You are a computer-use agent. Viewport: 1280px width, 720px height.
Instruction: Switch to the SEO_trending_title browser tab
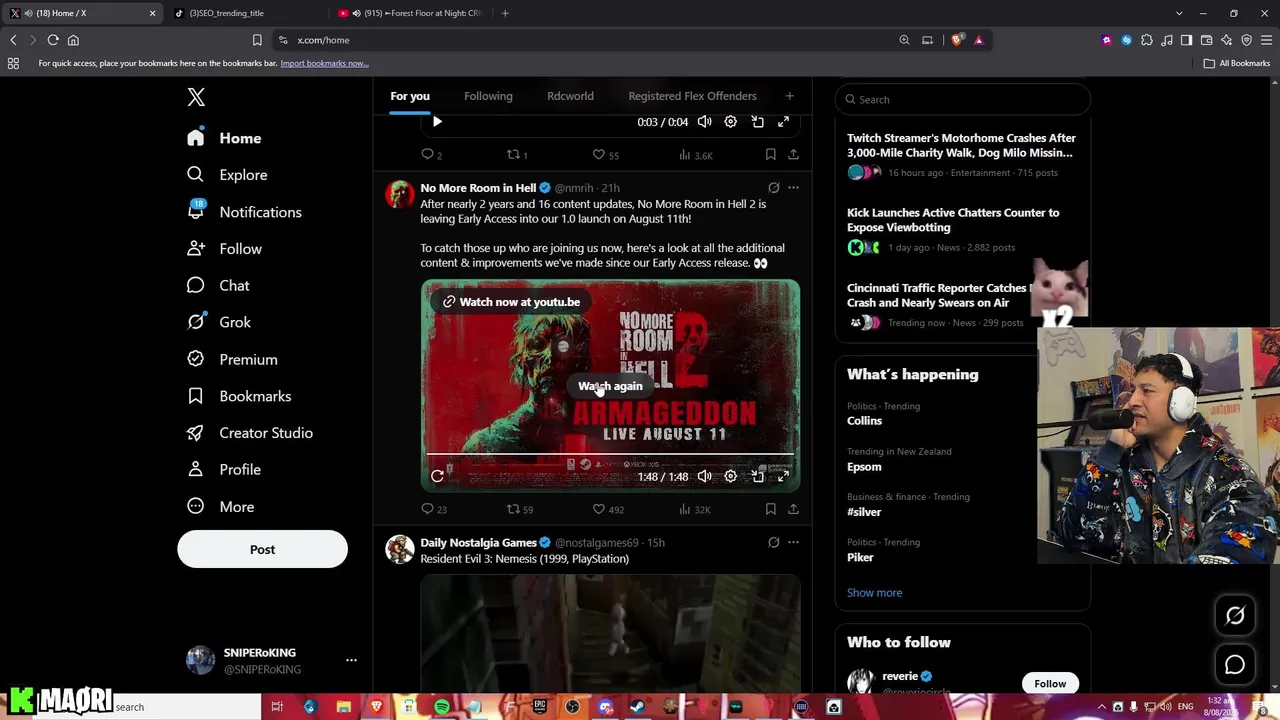coord(244,13)
